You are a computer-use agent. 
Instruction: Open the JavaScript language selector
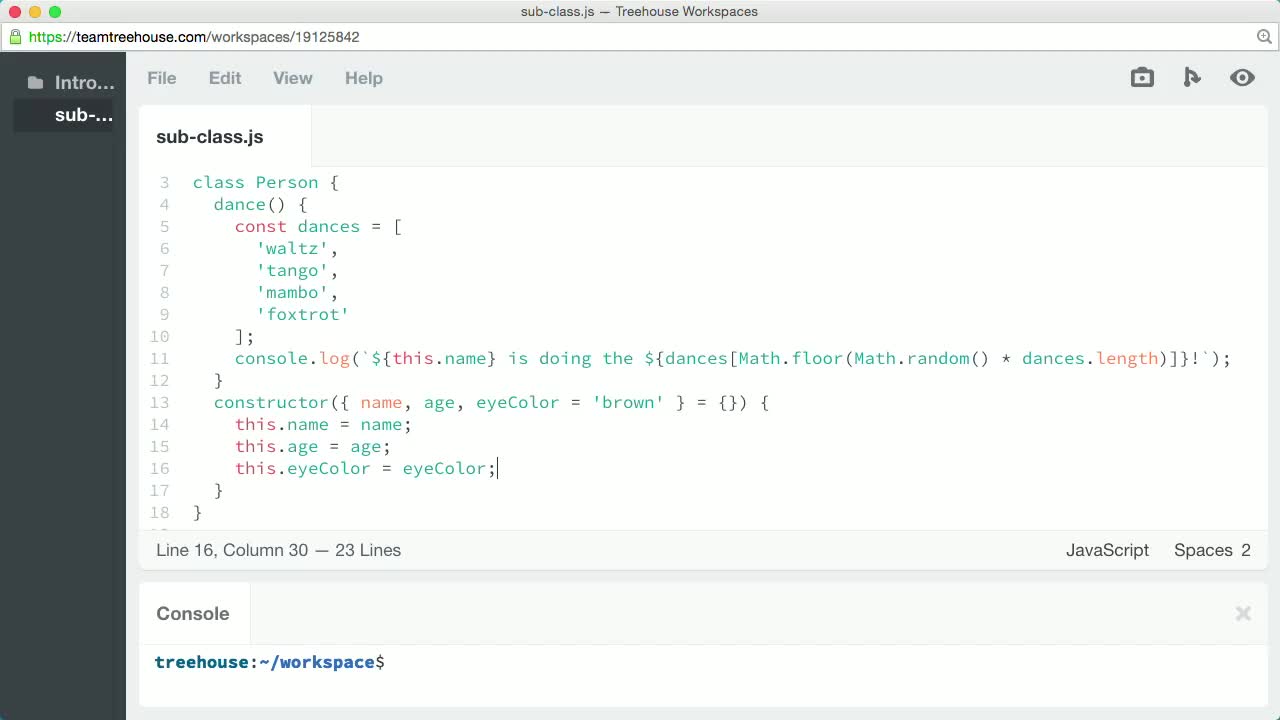[x=1107, y=550]
